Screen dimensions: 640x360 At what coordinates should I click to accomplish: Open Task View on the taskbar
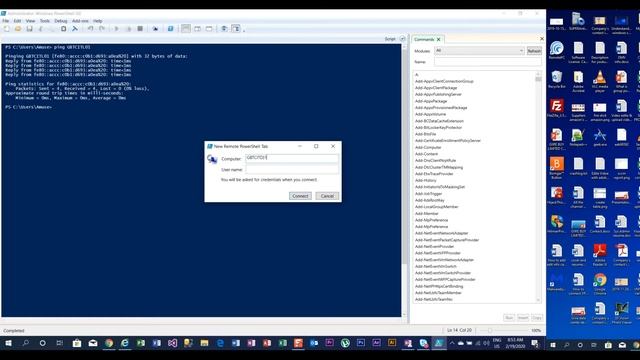(60, 343)
